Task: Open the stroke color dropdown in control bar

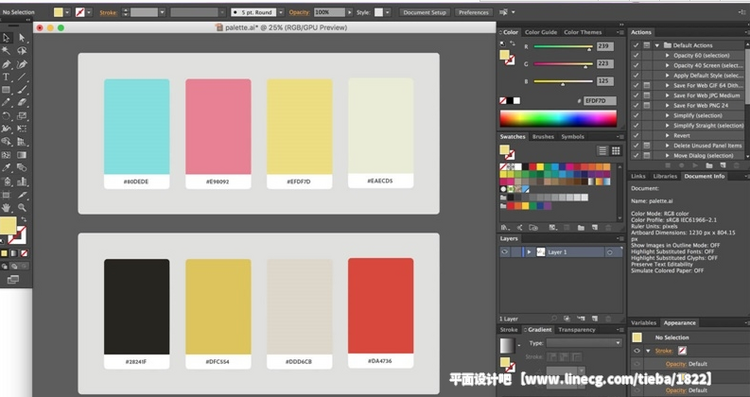Action: pyautogui.click(x=89, y=12)
